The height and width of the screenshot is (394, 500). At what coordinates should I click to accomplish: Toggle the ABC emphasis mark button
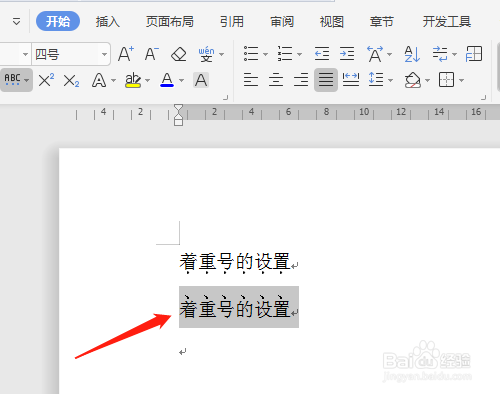click(x=12, y=80)
